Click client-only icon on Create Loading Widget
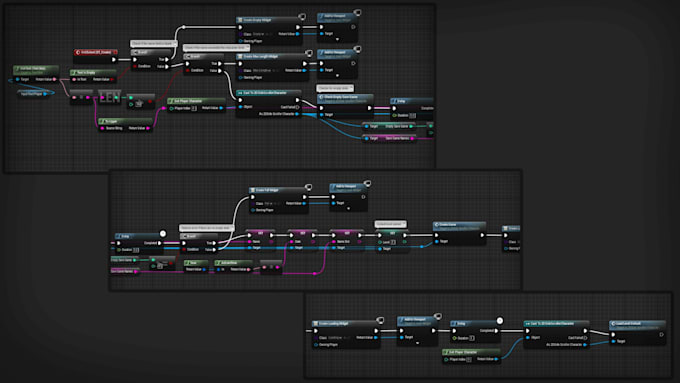The height and width of the screenshot is (383, 680). click(x=380, y=321)
